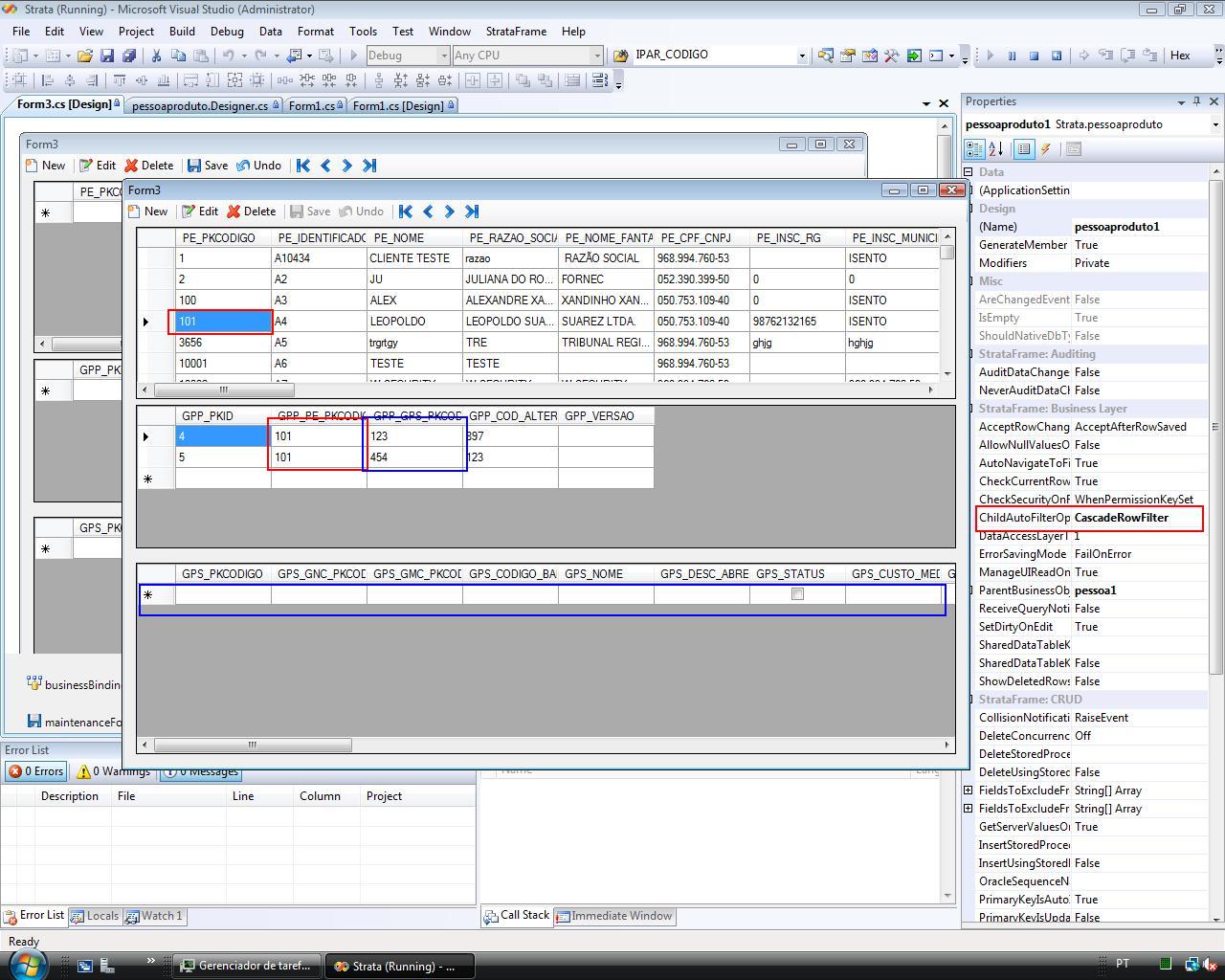
Task: Click the Save All icon in the toolbar
Action: click(128, 56)
